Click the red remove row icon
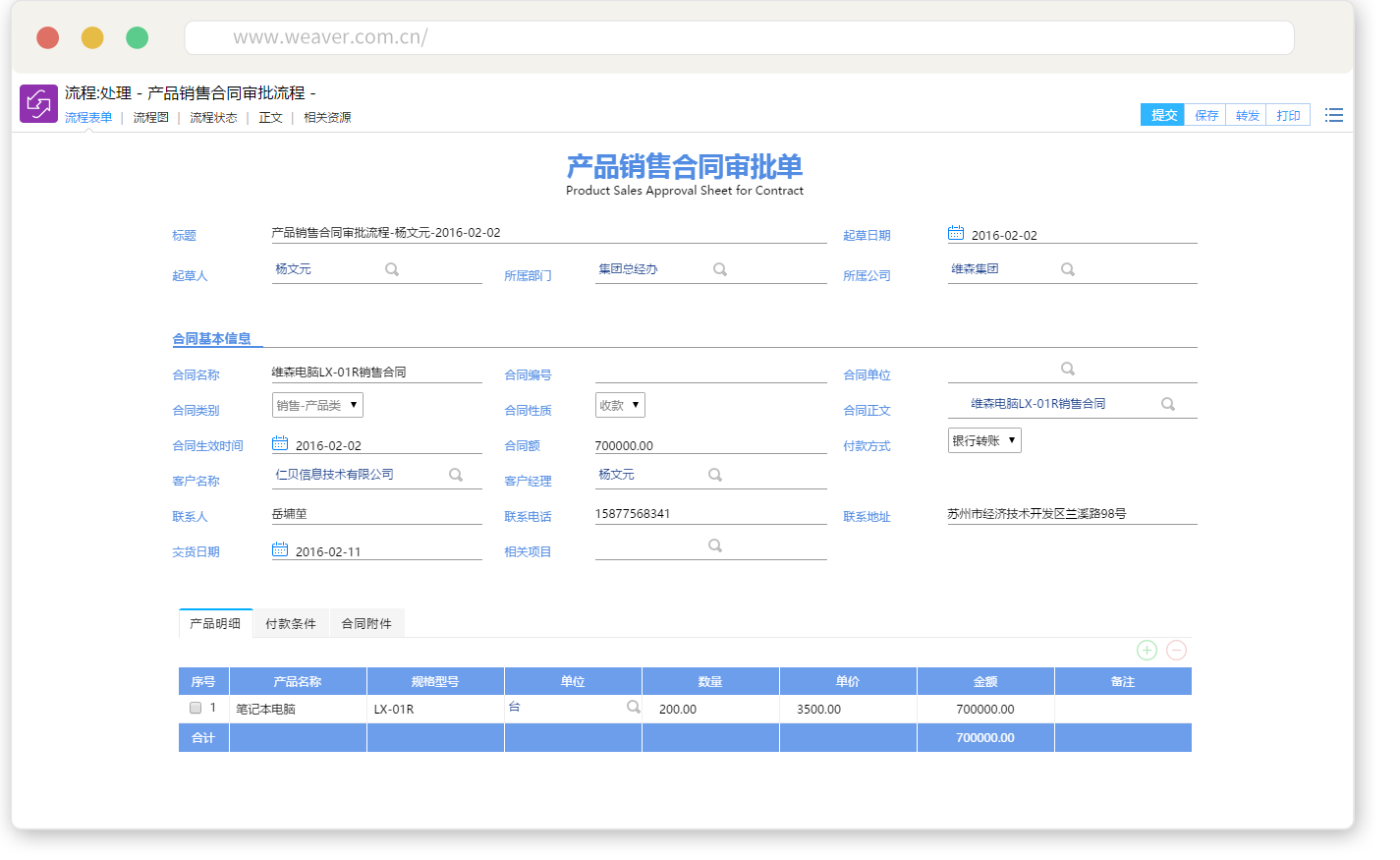Image resolution: width=1400 pixels, height=860 pixels. (1176, 651)
